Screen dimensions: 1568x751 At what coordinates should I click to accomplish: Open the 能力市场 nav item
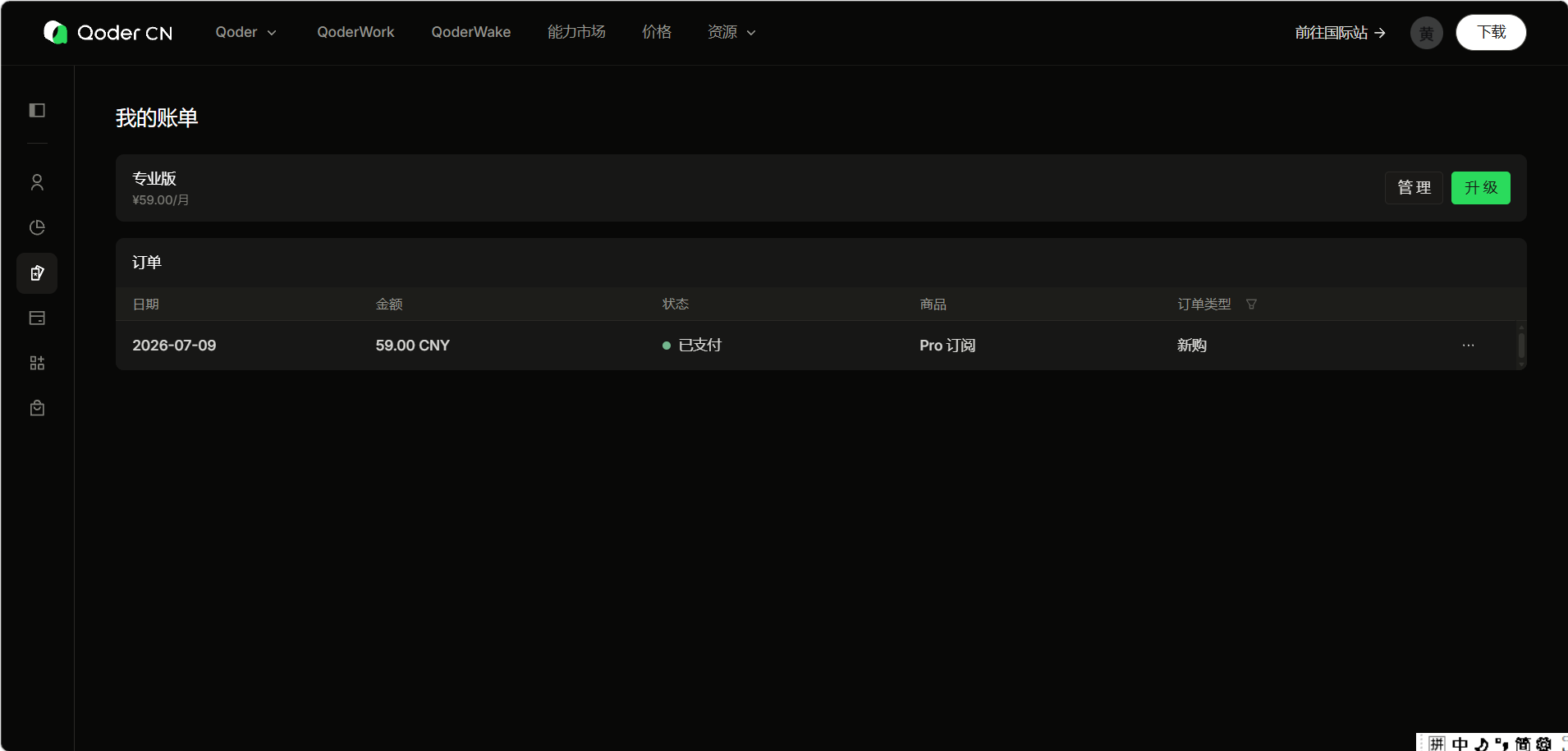coord(576,32)
